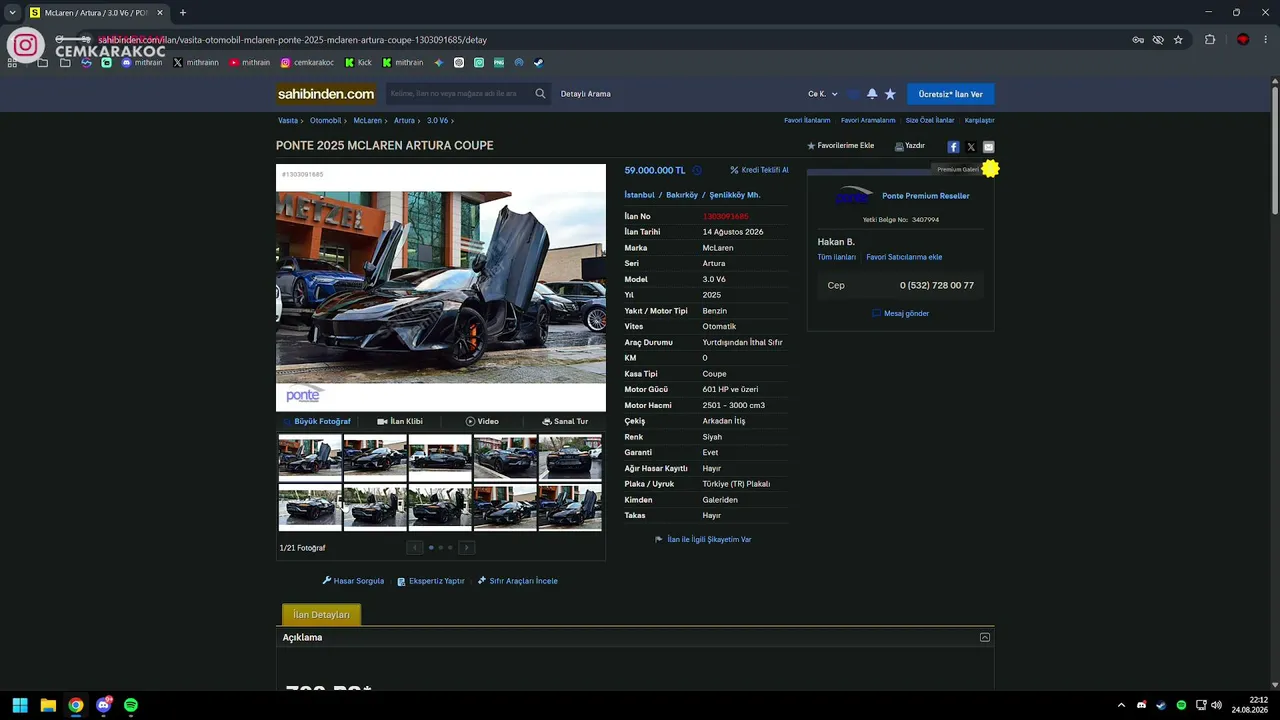Select the Büyük Fotoğraf tab
Viewport: 1280px width, 720px height.
coord(317,421)
